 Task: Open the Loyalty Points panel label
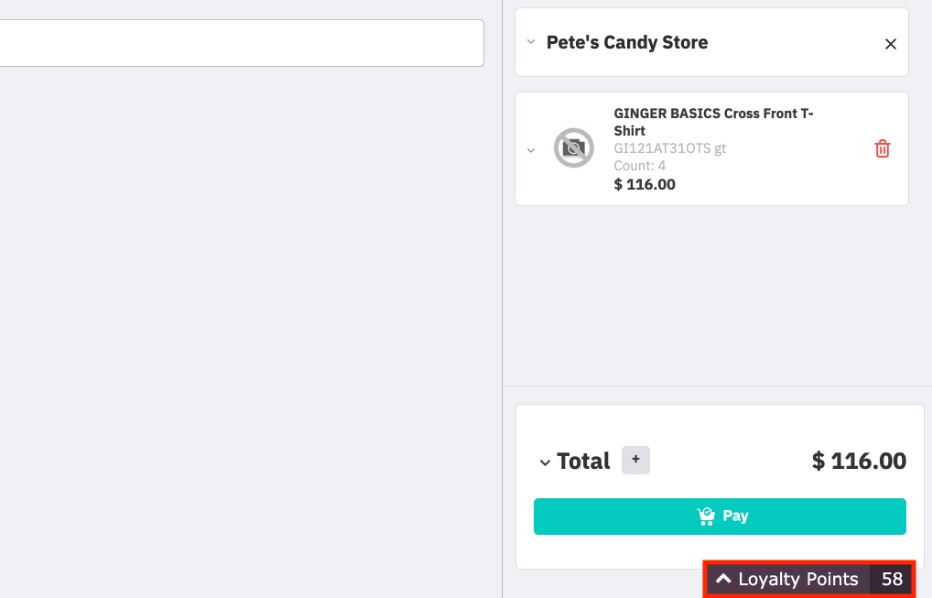tap(798, 579)
